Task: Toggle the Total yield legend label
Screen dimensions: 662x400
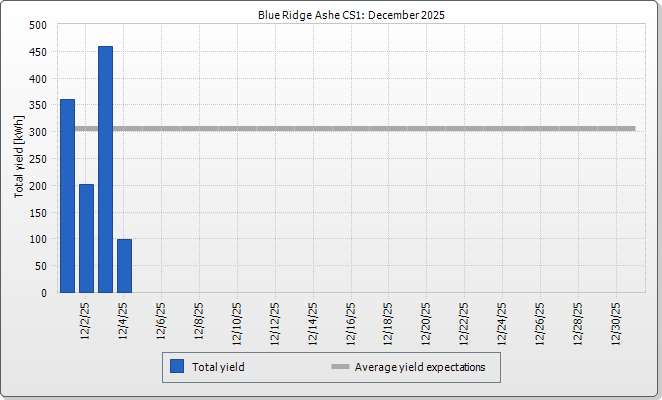Action: pyautogui.click(x=219, y=367)
